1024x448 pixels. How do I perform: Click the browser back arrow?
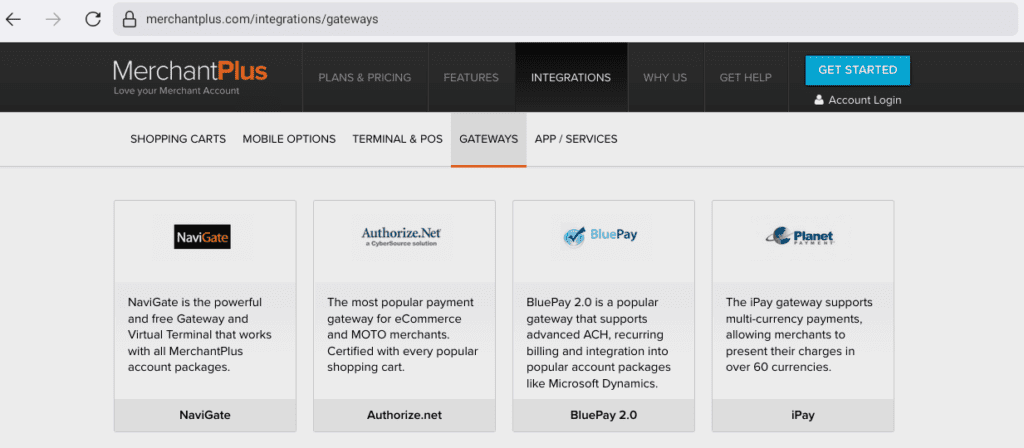click(14, 19)
